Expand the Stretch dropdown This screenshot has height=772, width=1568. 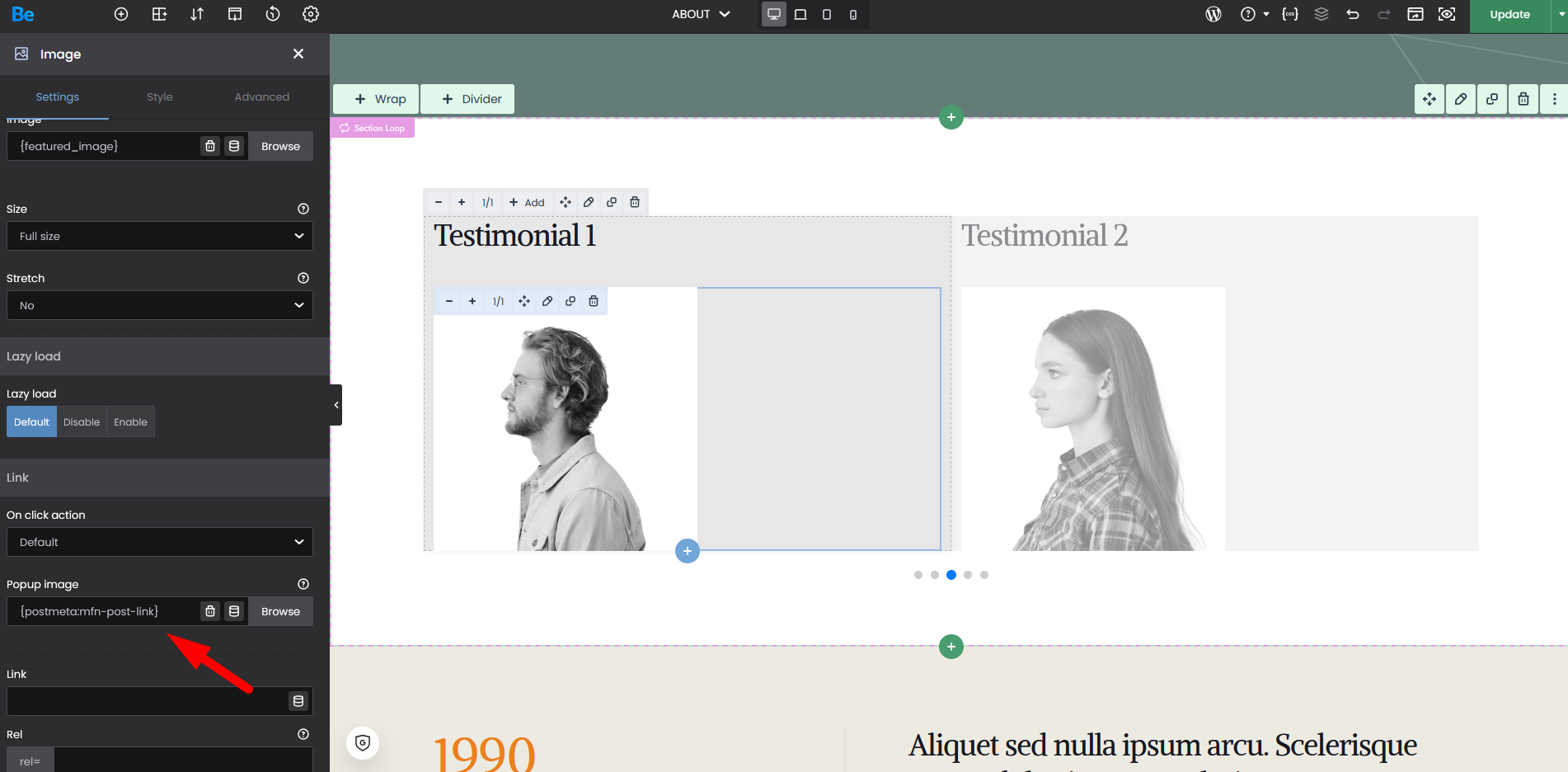[160, 305]
